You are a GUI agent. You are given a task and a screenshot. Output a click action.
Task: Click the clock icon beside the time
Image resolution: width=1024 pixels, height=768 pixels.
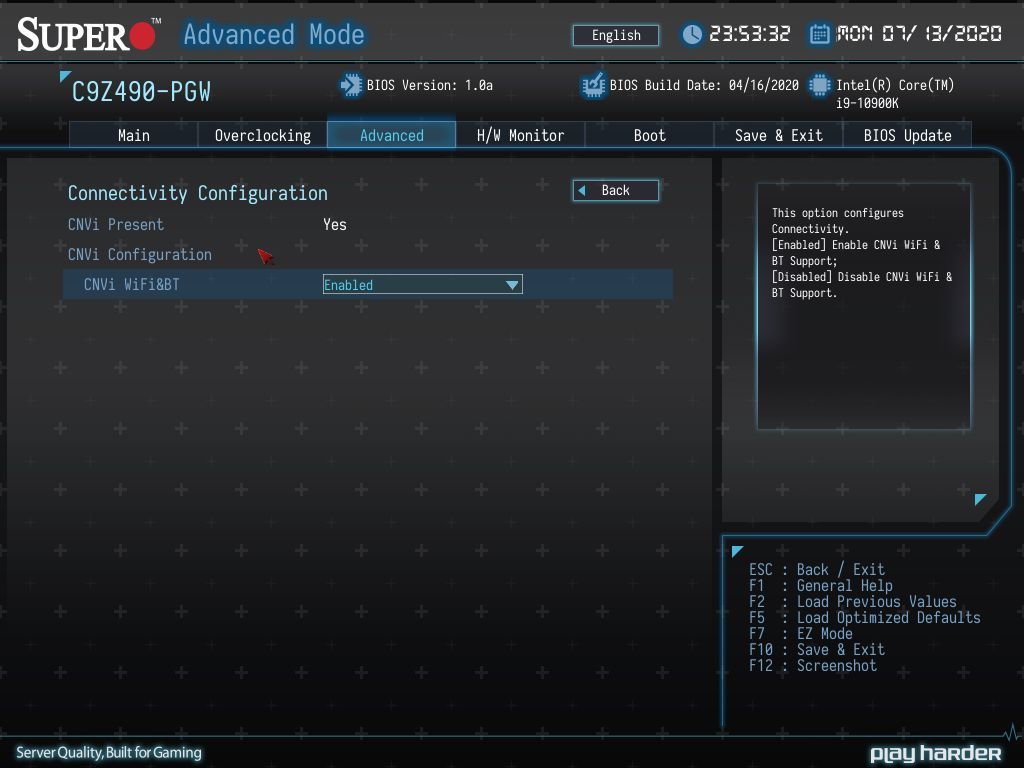pyautogui.click(x=692, y=34)
